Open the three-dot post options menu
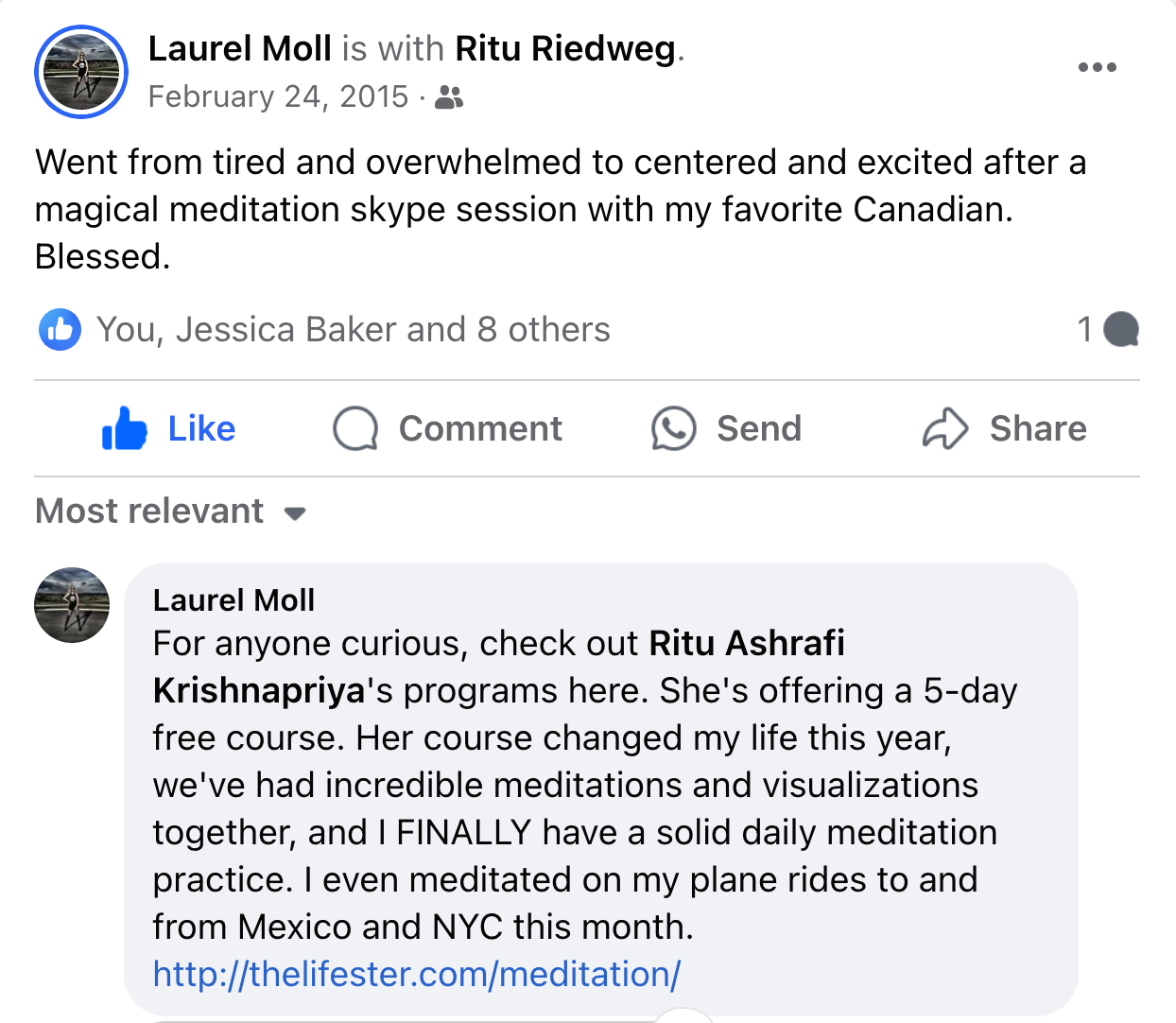This screenshot has height=1023, width=1176. [x=1097, y=67]
